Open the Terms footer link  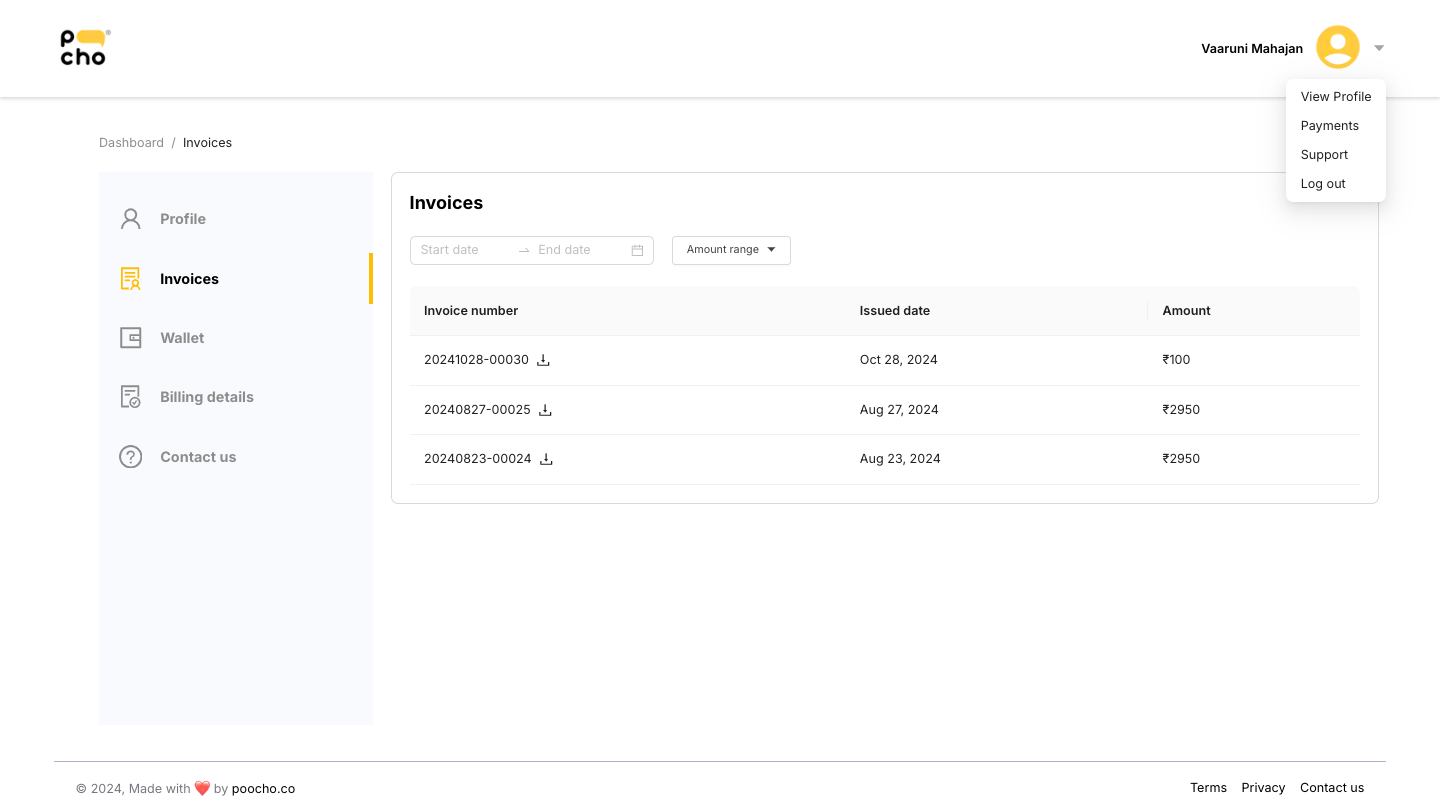tap(1208, 788)
